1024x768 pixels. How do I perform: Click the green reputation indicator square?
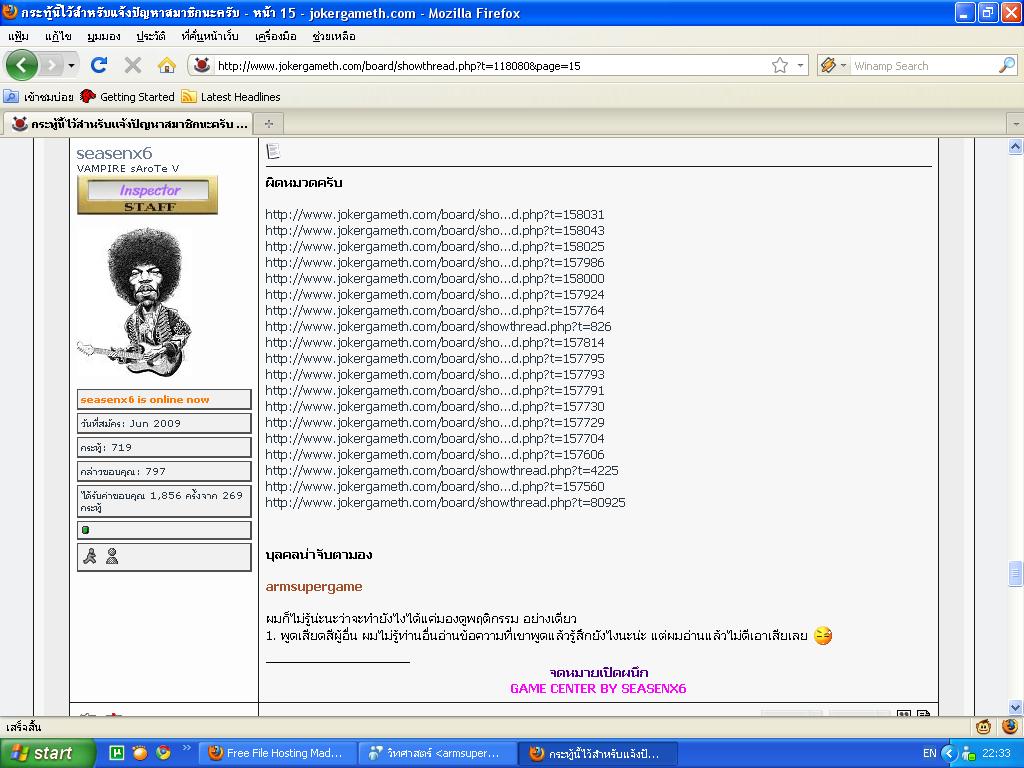pyautogui.click(x=86, y=530)
